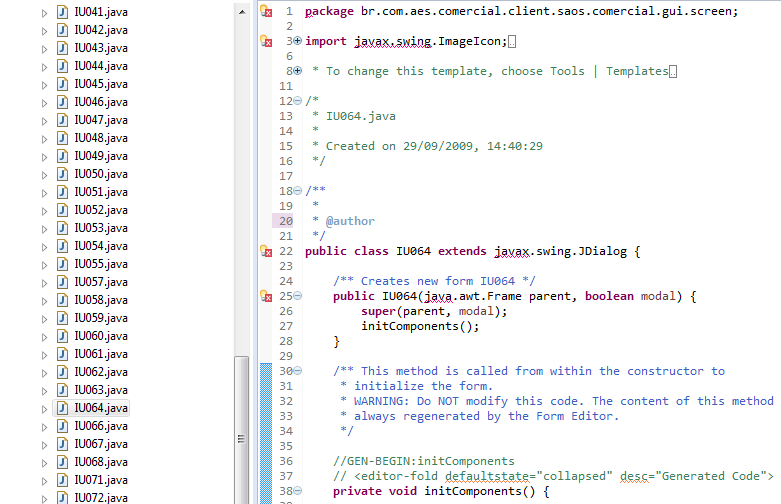Expand the IU061.java tree node
The width and height of the screenshot is (781, 504).
coord(44,355)
